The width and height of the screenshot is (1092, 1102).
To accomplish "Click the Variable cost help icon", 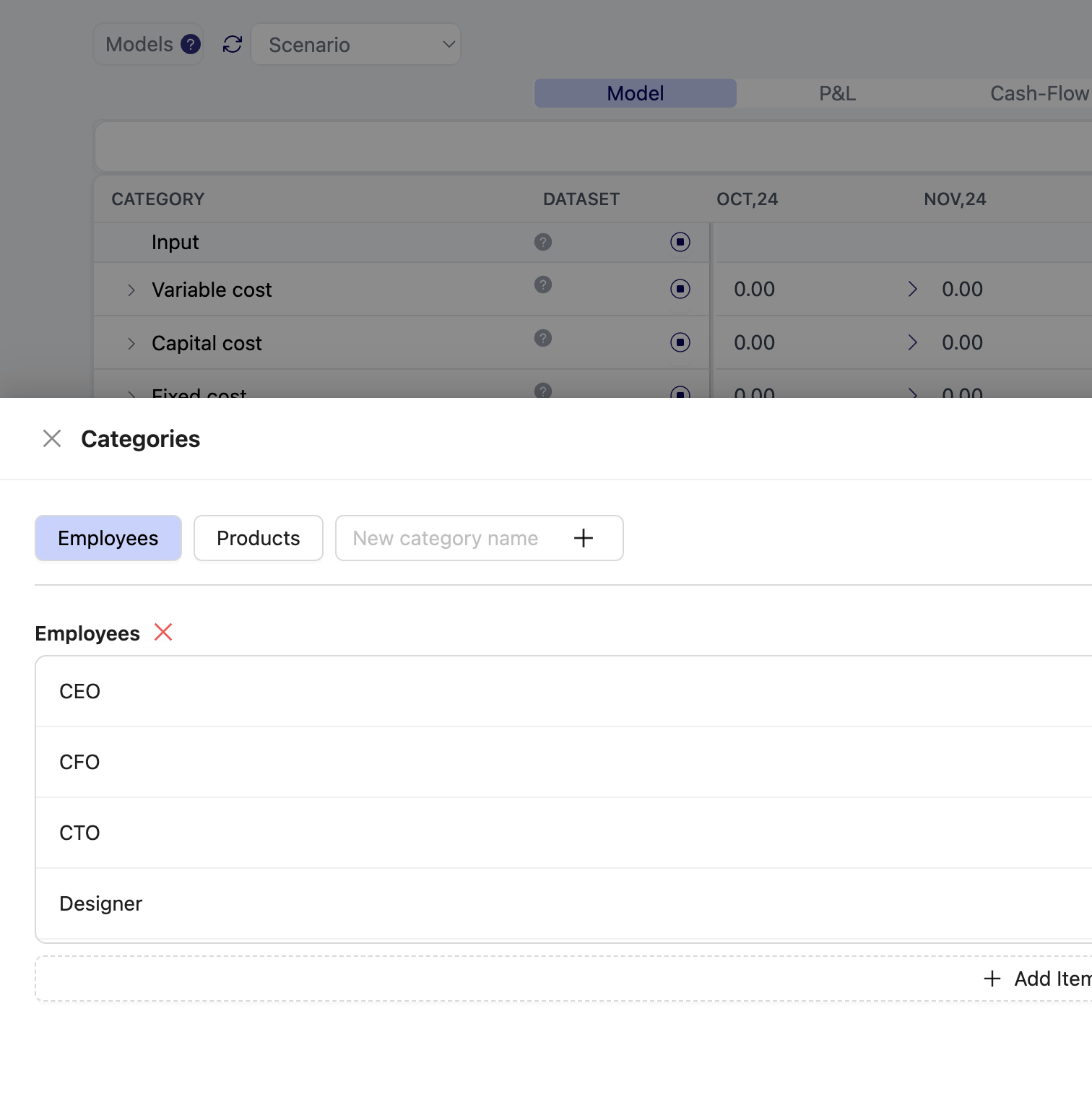I will 543,285.
